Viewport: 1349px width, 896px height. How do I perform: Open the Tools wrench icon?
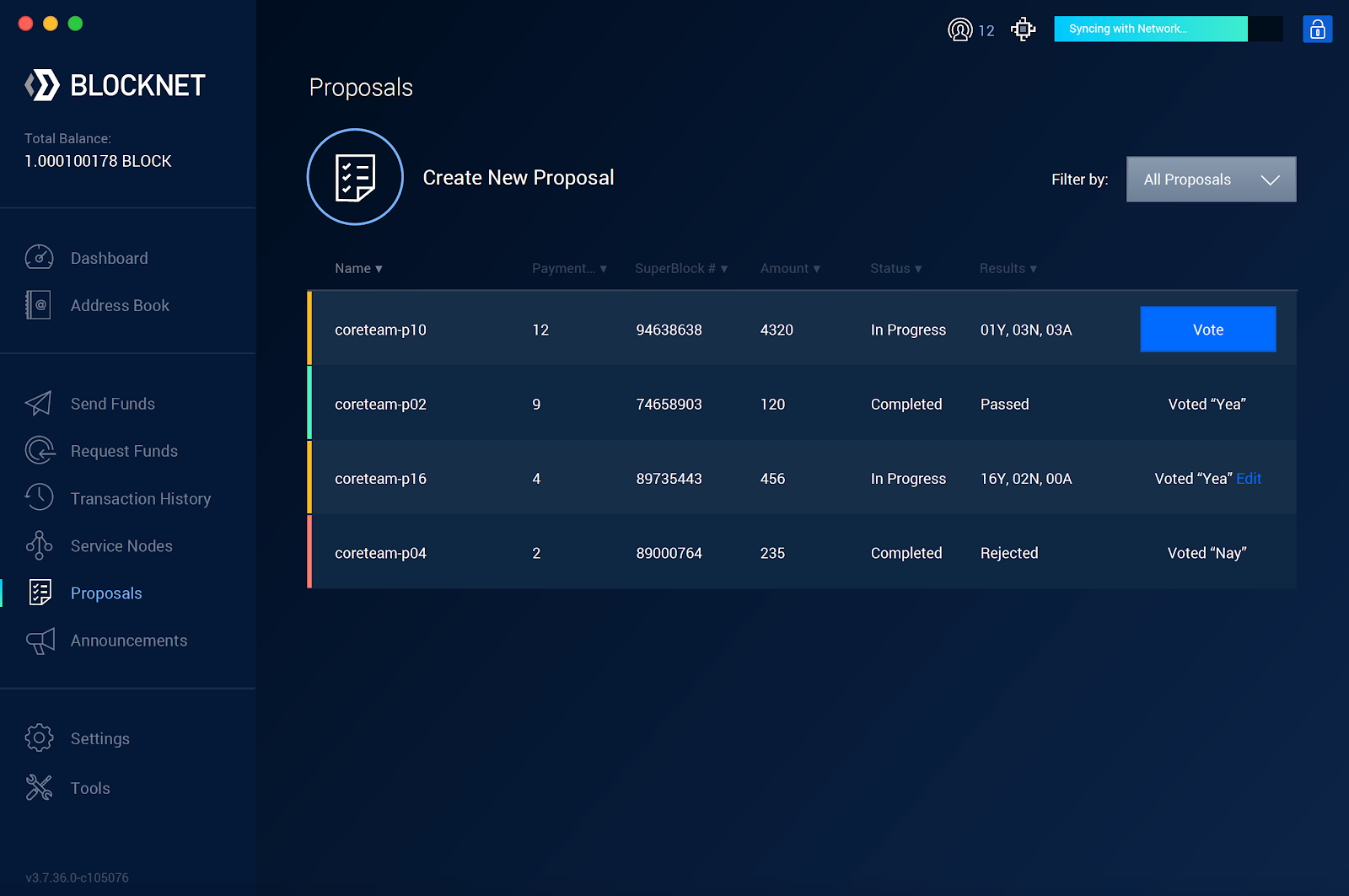(39, 787)
